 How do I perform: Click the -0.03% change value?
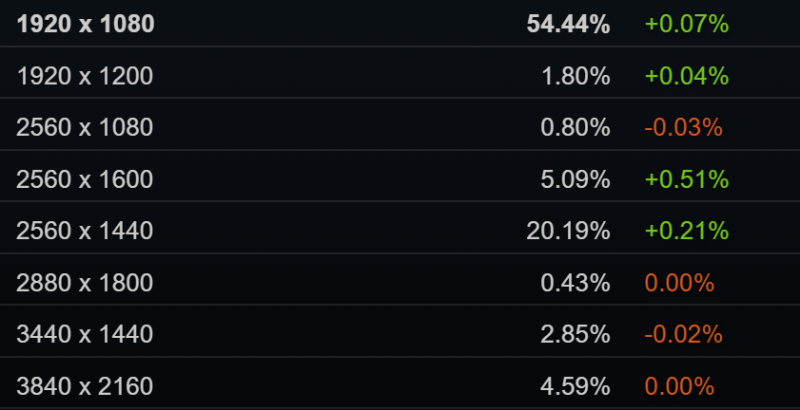point(684,128)
